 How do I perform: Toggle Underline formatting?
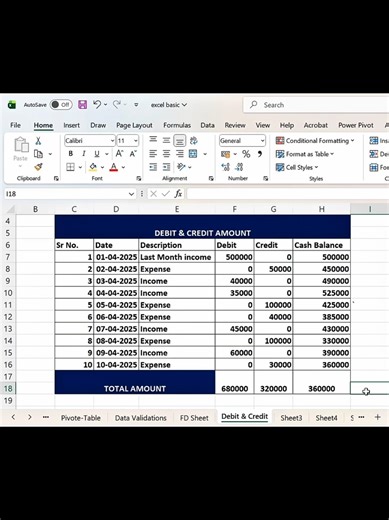pos(97,154)
